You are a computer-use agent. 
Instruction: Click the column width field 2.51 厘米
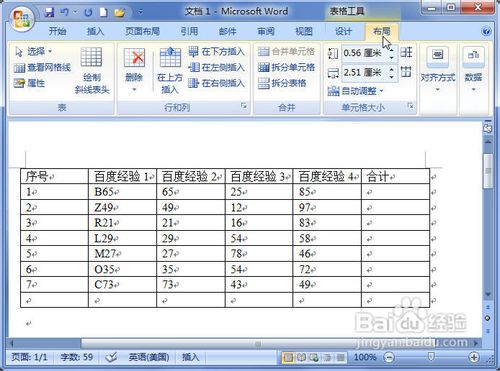364,72
